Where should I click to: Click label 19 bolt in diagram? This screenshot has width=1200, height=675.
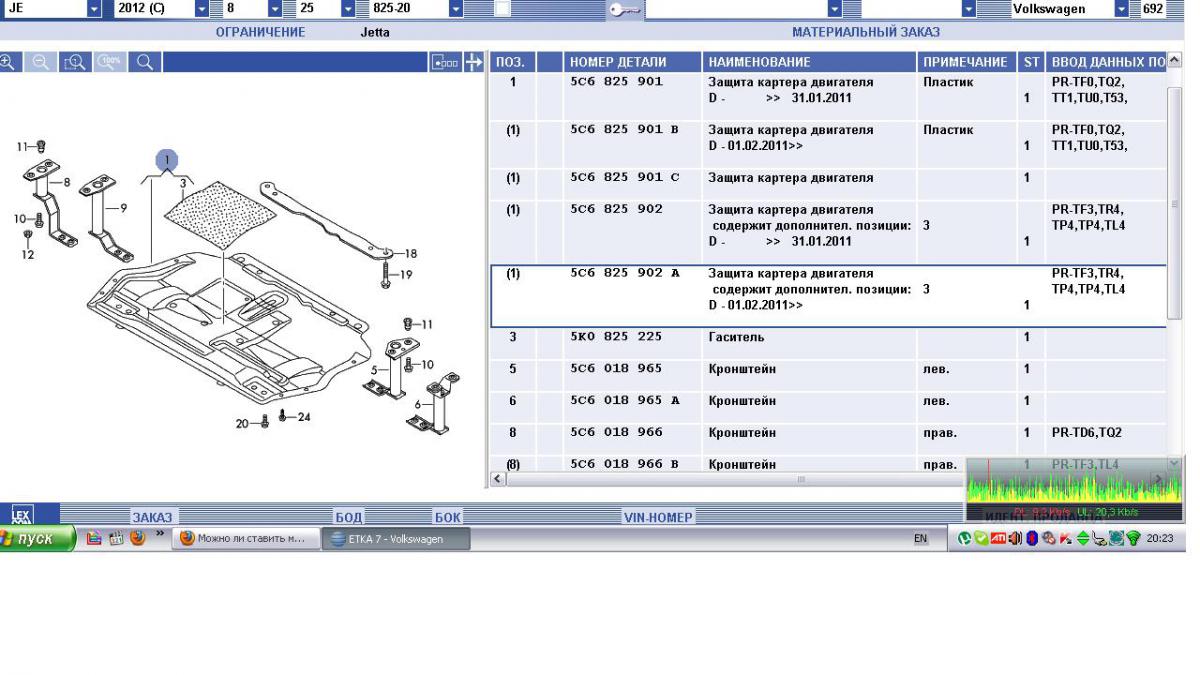click(404, 274)
